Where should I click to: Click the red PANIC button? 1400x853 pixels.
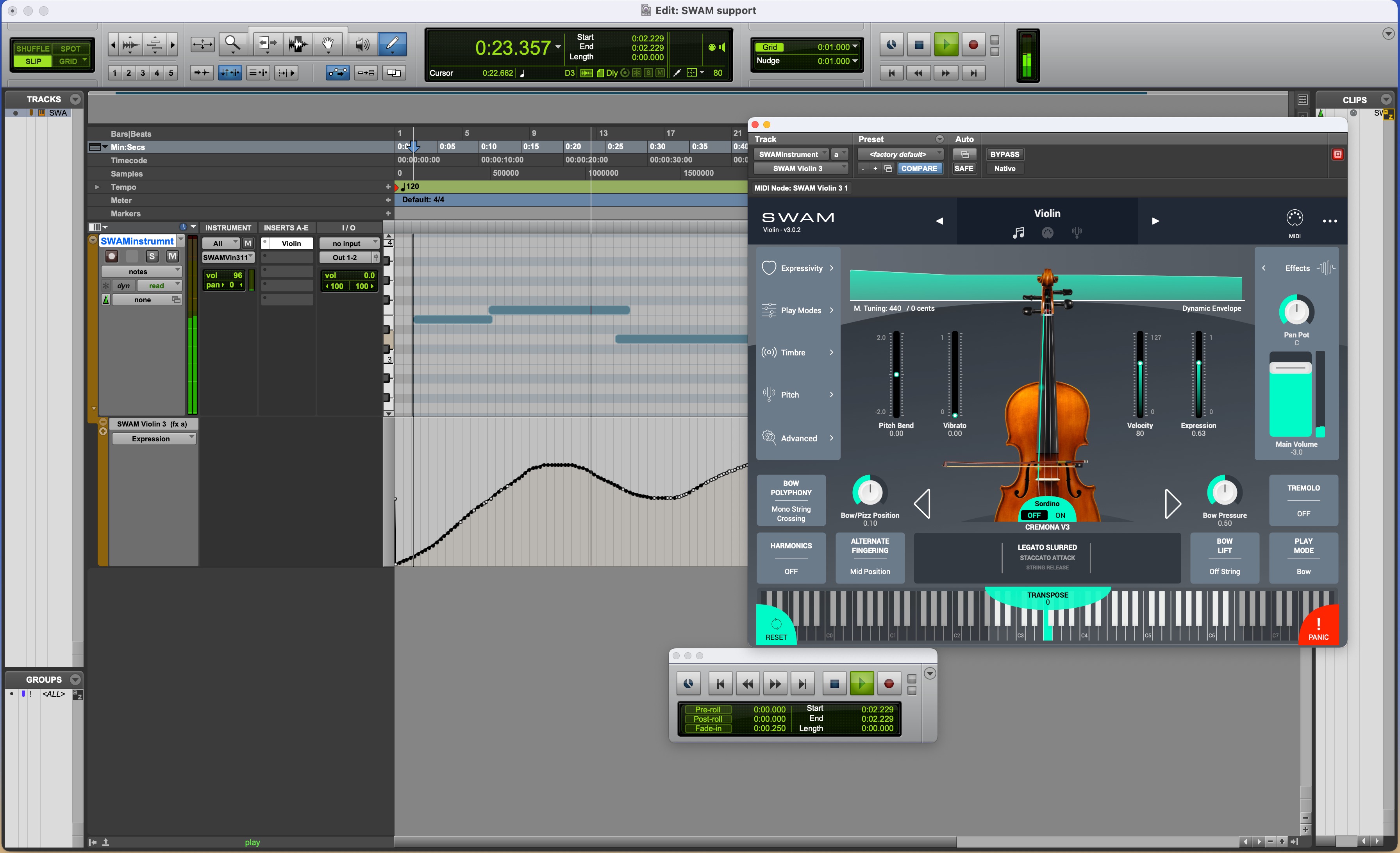point(1318,628)
